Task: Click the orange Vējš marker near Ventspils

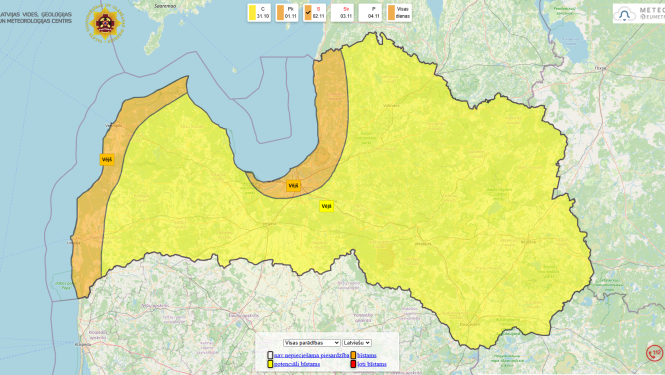Action: pyautogui.click(x=107, y=160)
